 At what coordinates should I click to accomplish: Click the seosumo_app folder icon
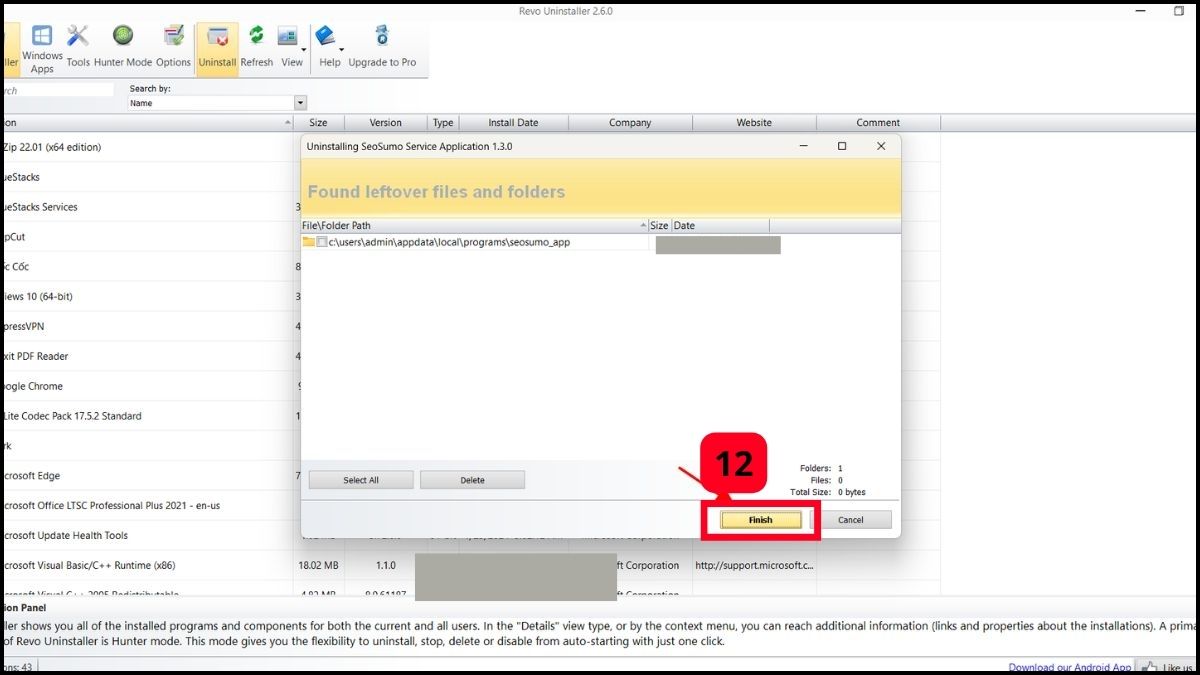[x=309, y=242]
